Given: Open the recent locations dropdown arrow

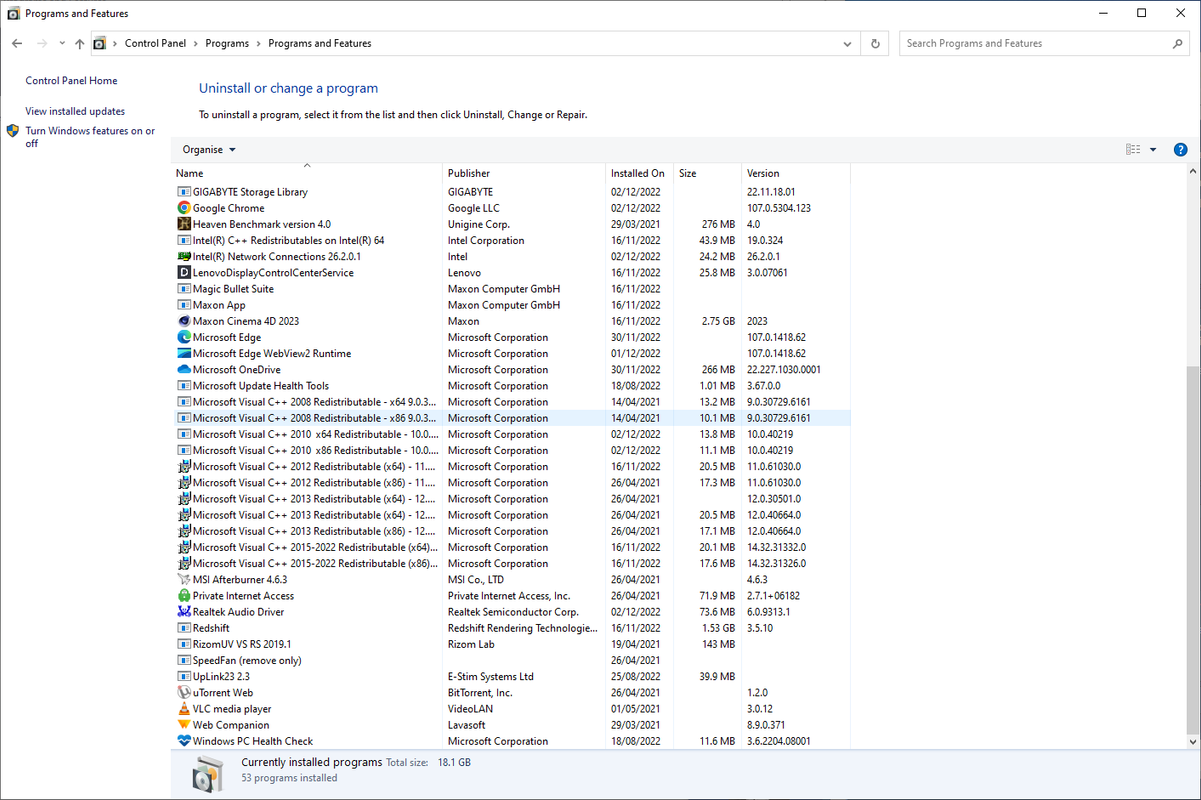Looking at the screenshot, I should 61,44.
